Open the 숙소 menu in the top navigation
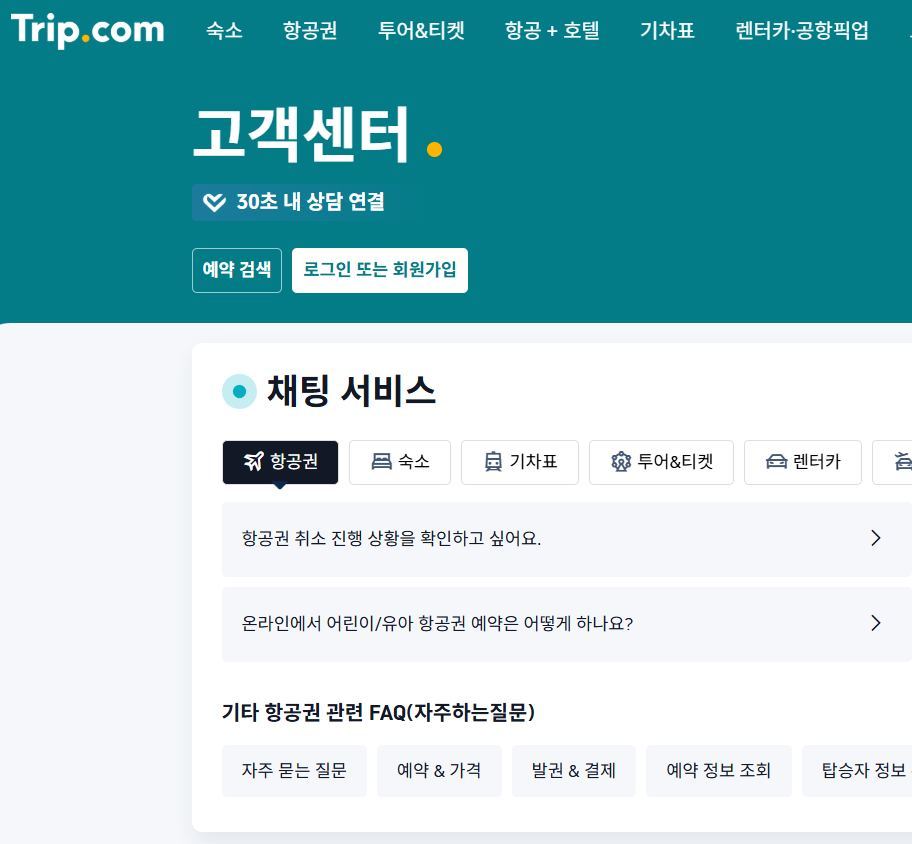 (x=225, y=31)
